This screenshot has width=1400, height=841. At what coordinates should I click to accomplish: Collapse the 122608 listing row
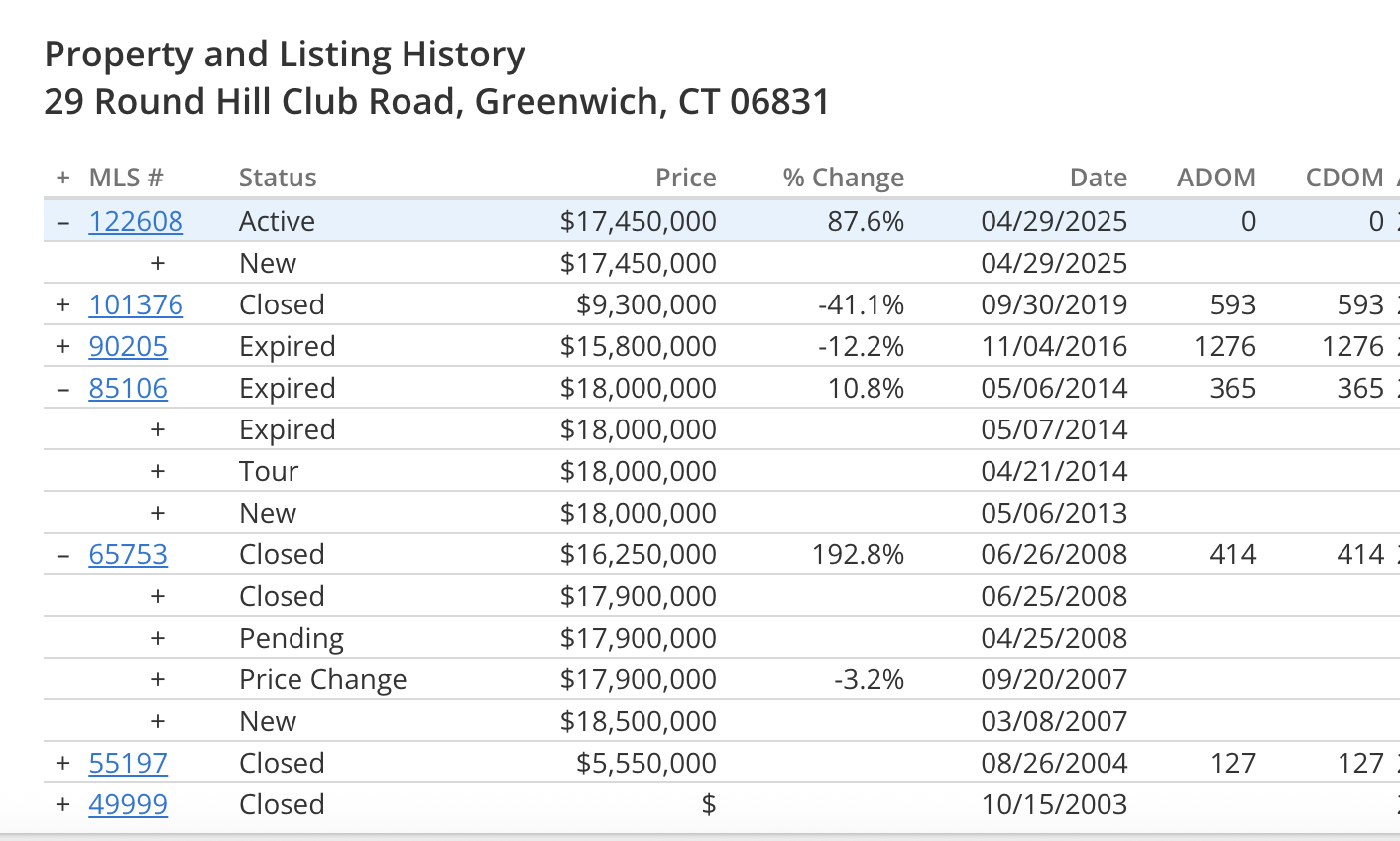tap(62, 221)
